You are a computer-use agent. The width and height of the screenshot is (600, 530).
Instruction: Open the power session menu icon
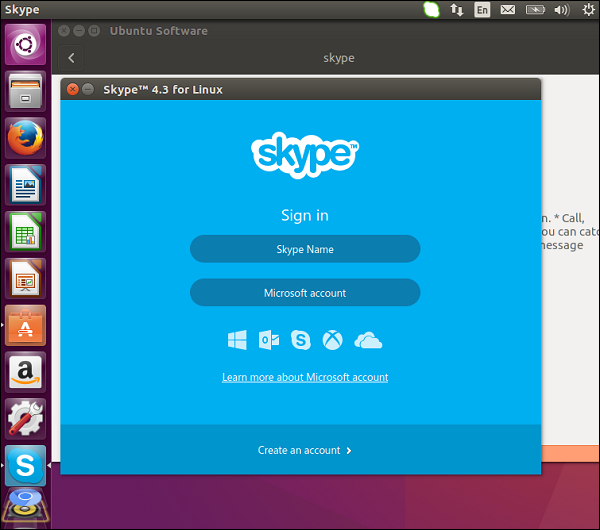coord(589,10)
